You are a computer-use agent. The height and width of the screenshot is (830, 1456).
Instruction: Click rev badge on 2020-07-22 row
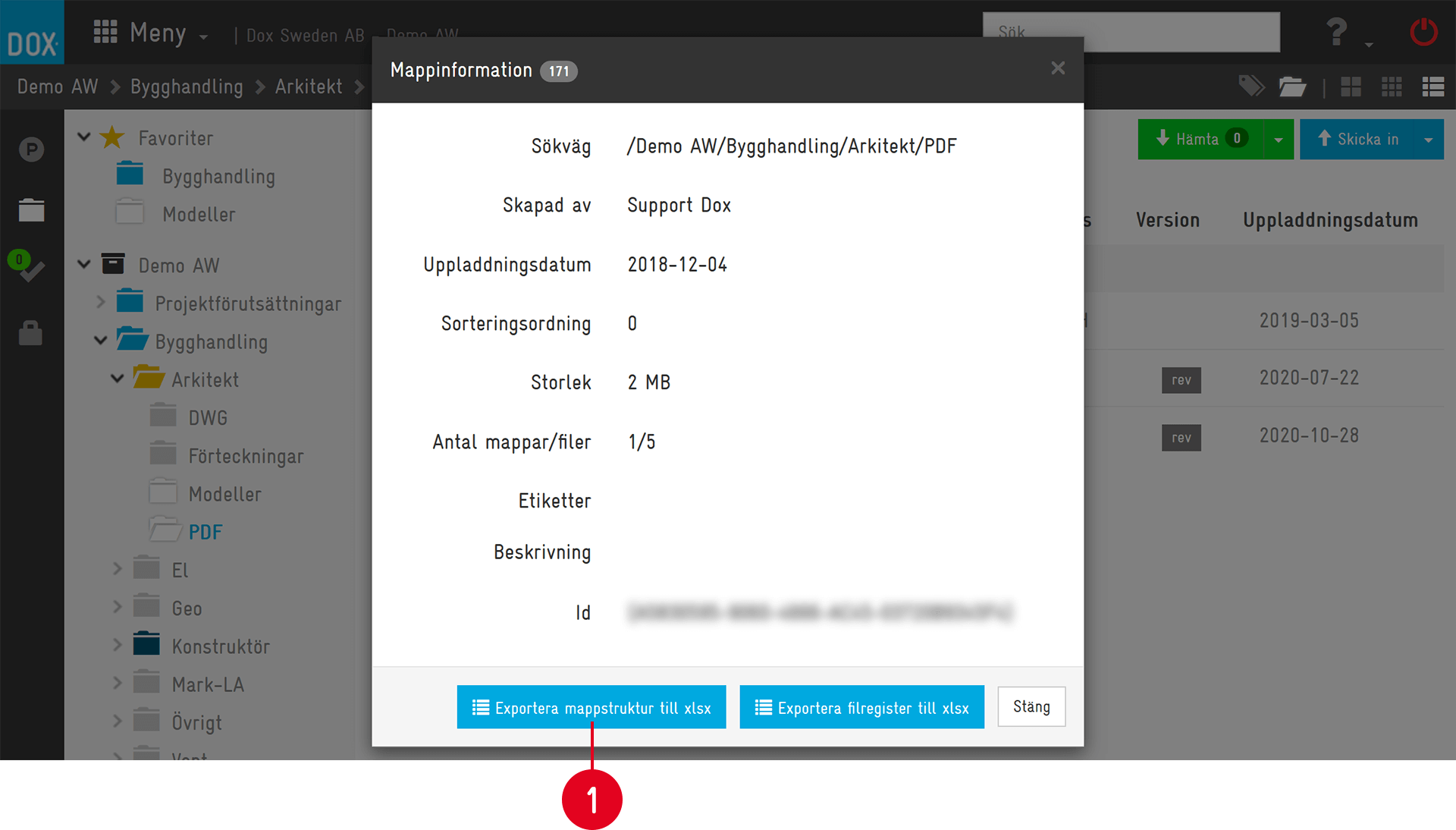[x=1181, y=380]
